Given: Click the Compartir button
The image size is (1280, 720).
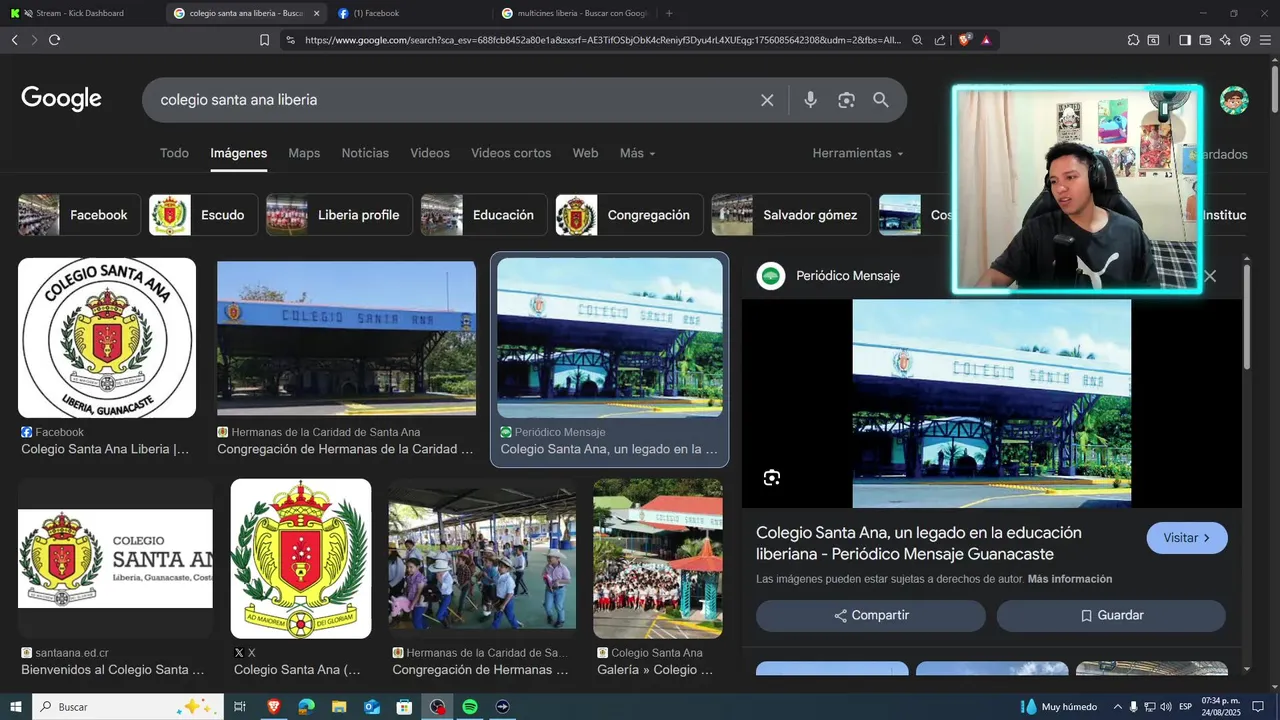Looking at the screenshot, I should pos(871,616).
